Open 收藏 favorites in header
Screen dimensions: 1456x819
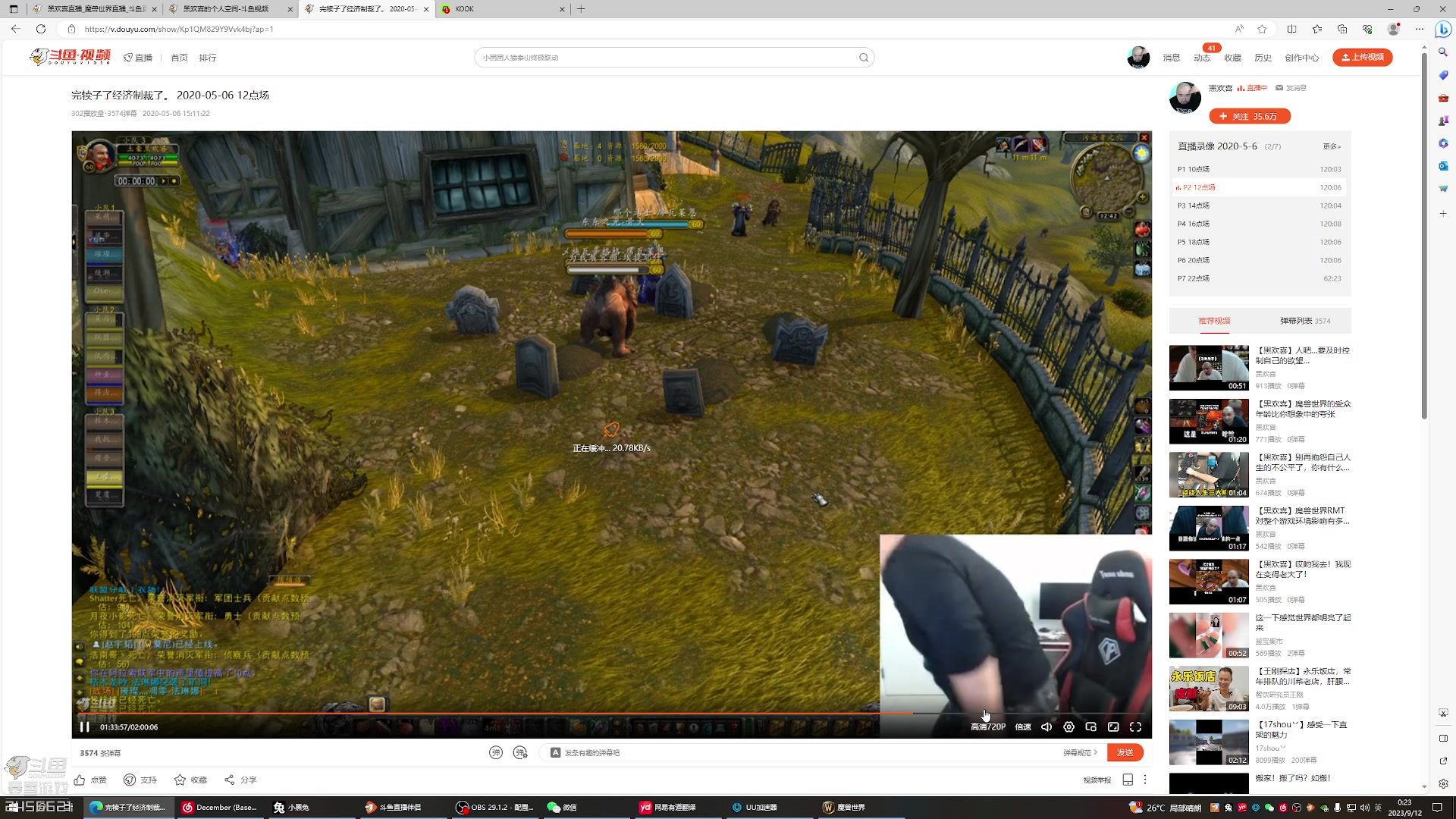(x=1232, y=58)
